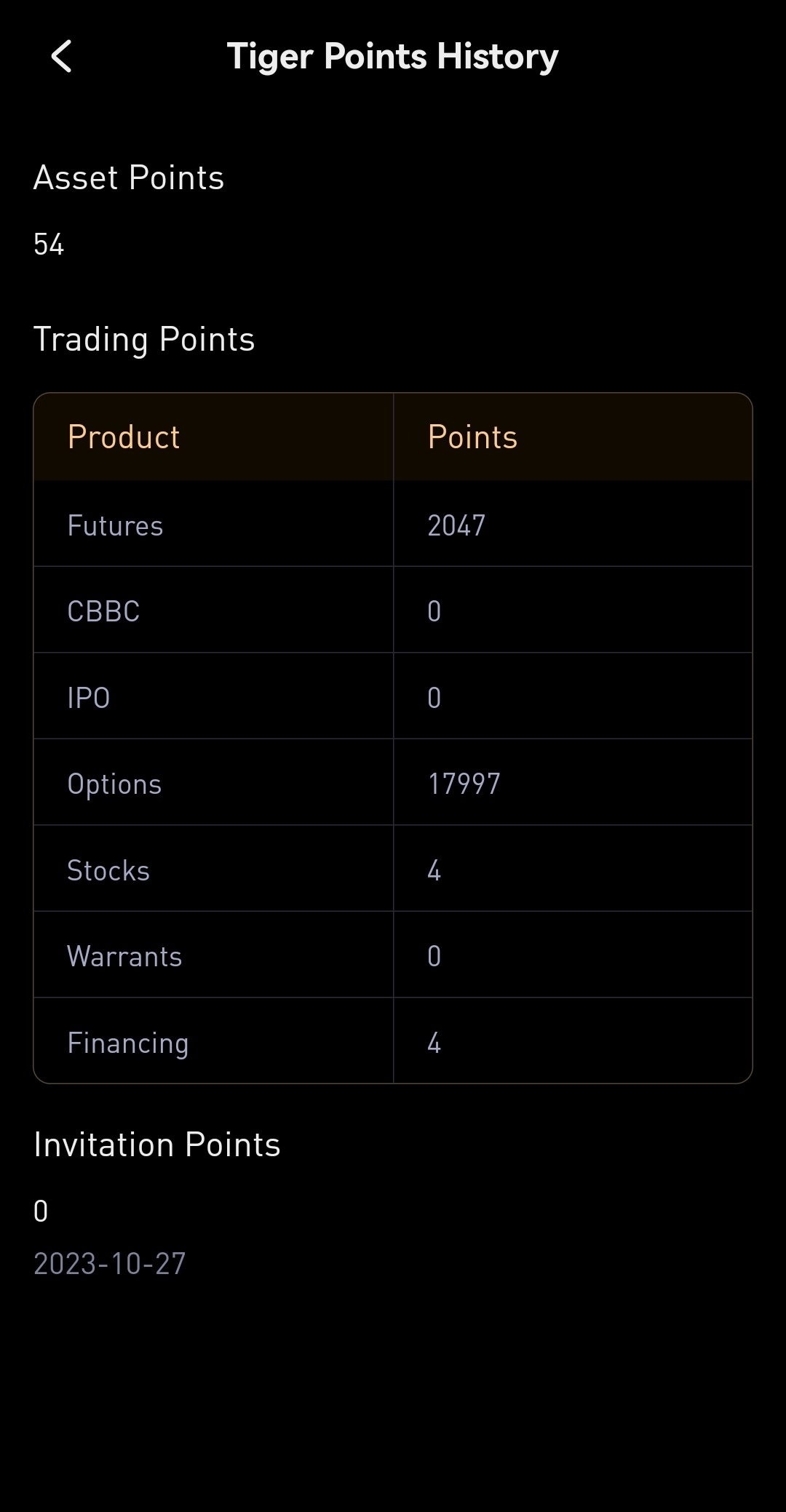Image resolution: width=786 pixels, height=1512 pixels.
Task: Tap the Trading Points heading
Action: tap(144, 340)
